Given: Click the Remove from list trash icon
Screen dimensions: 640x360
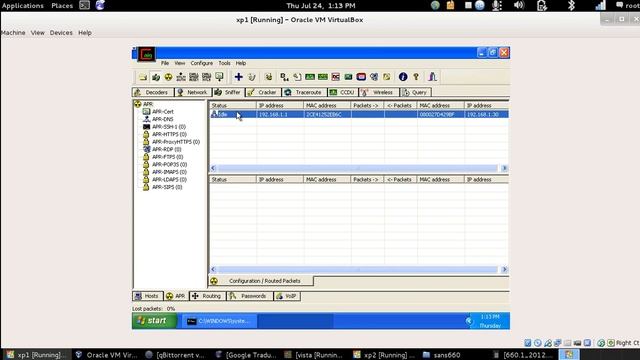Looking at the screenshot, I should [252, 77].
